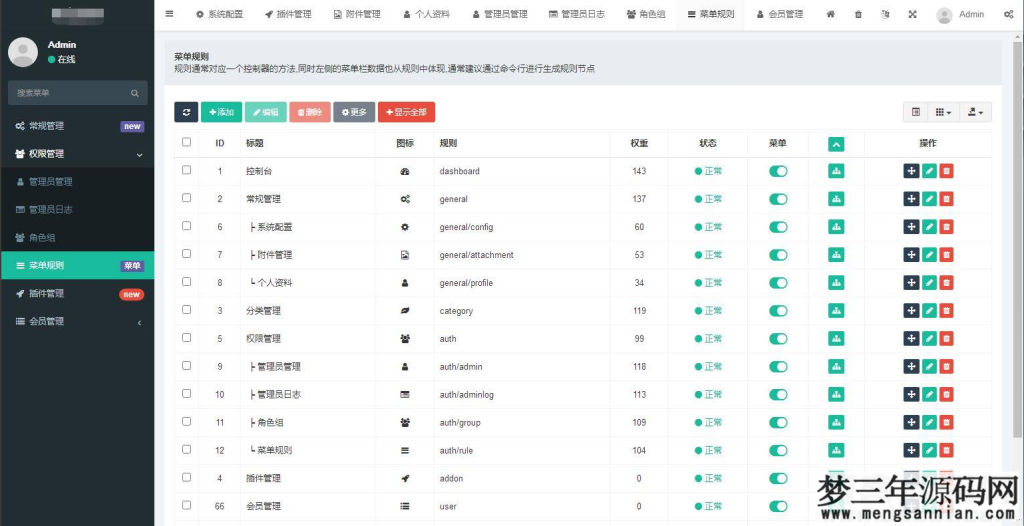Click the 更多 button
Viewport: 1024px width, 526px height.
pos(354,112)
